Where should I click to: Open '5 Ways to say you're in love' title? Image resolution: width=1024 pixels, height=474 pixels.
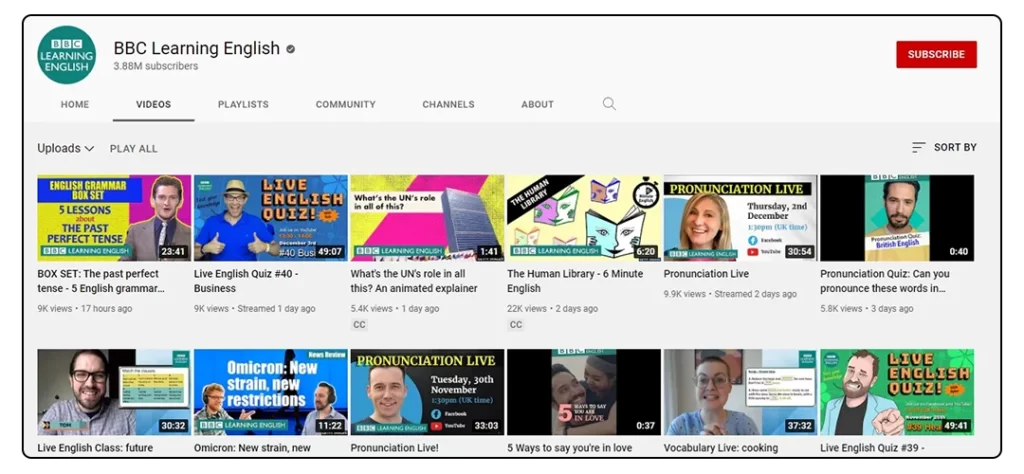569,448
